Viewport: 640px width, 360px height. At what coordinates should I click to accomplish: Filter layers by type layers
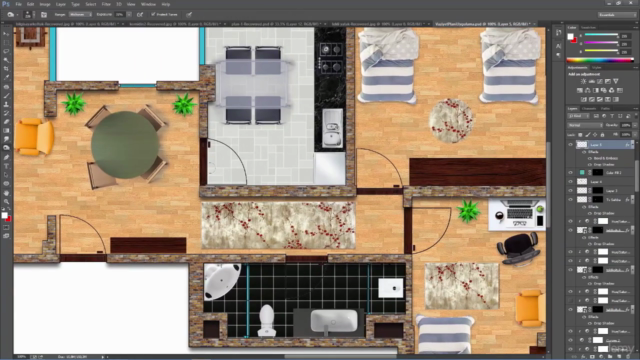pos(611,116)
